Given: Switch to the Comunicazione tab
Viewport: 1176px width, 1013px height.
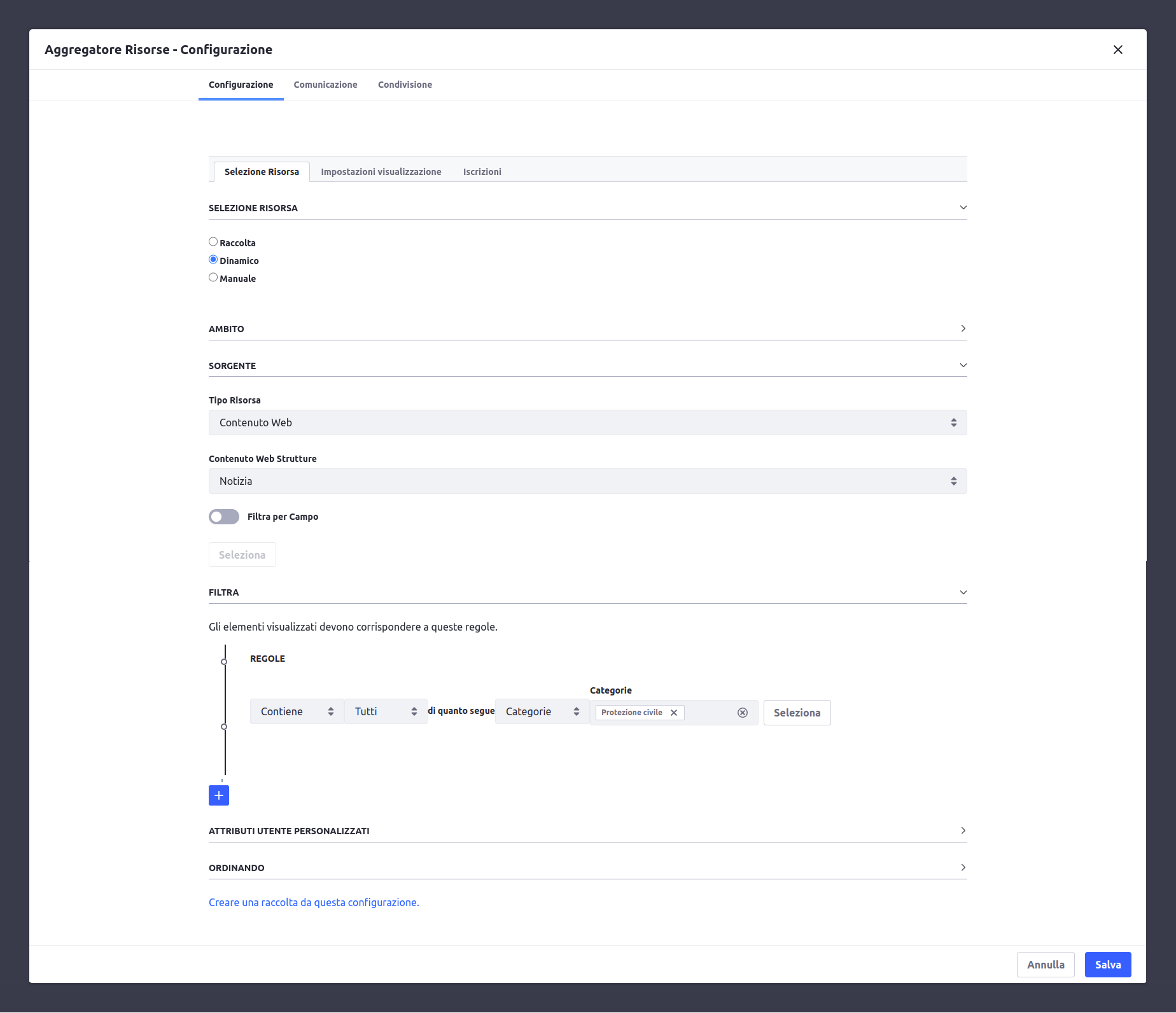Looking at the screenshot, I should [x=325, y=85].
